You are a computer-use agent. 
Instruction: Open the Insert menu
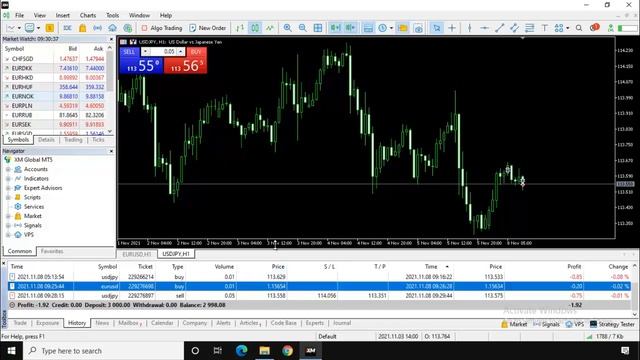click(x=62, y=15)
